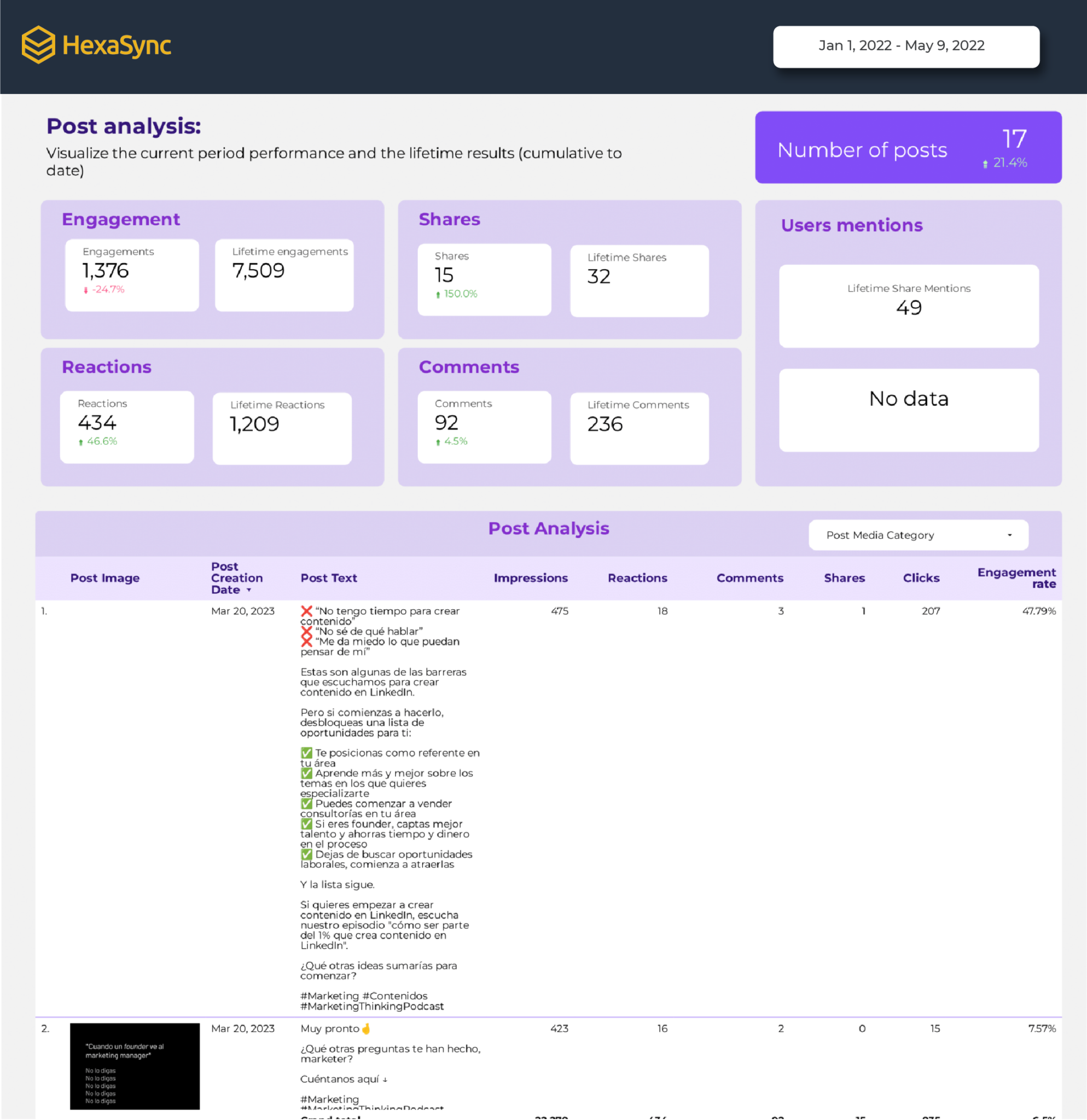Click the Lifetime engagements card showing 7,509

click(283, 275)
